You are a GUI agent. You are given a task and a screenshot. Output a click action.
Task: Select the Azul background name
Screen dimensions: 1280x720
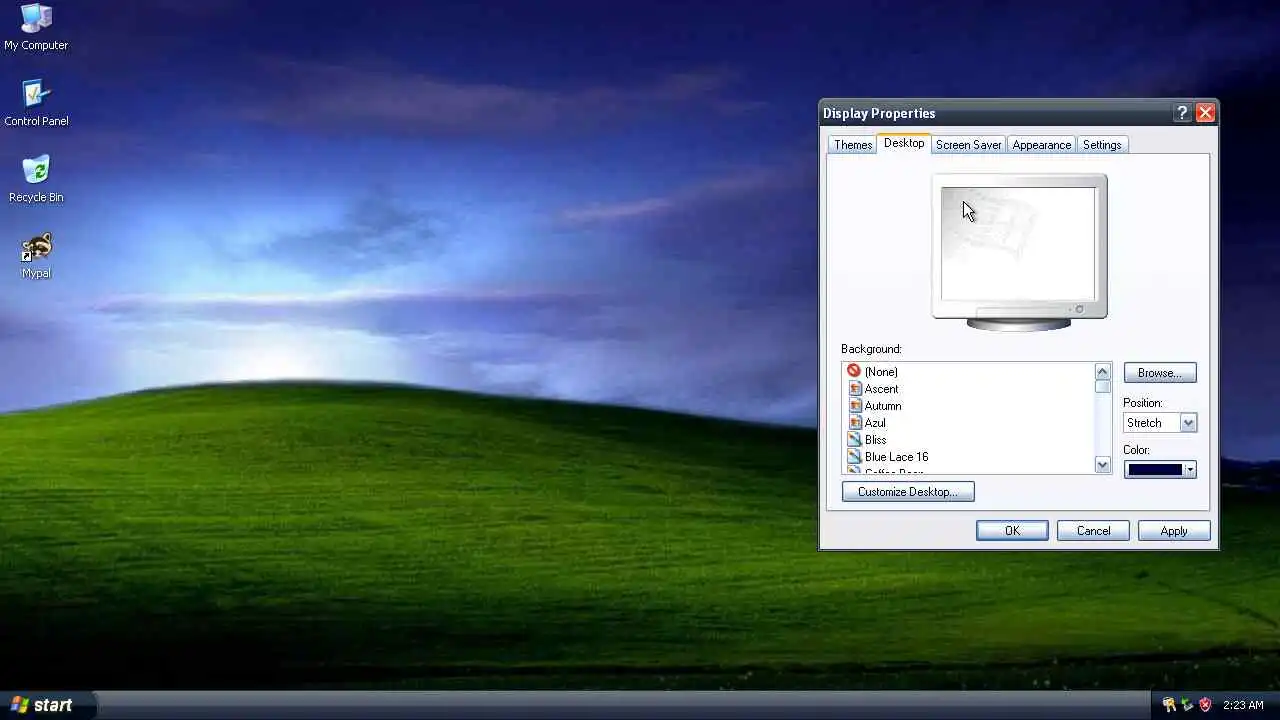tap(875, 423)
